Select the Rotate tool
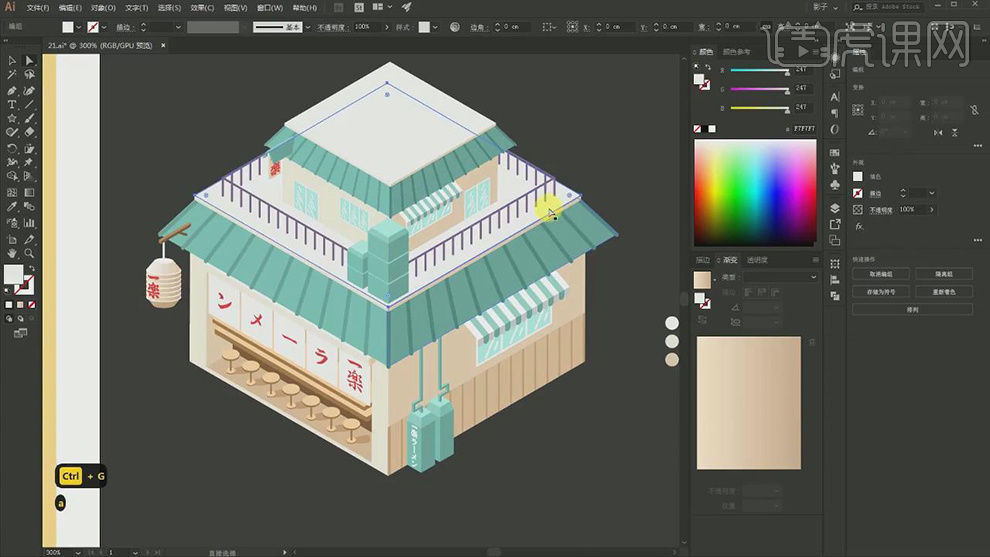Image resolution: width=990 pixels, height=557 pixels. point(12,148)
